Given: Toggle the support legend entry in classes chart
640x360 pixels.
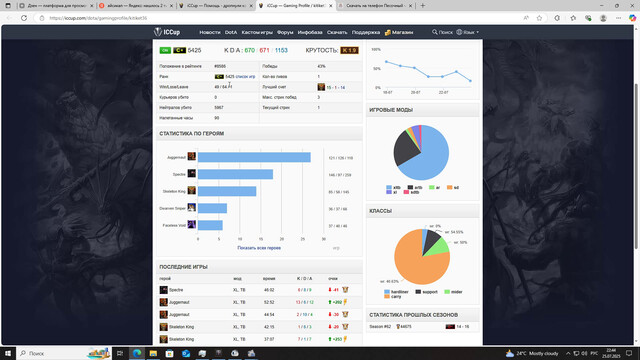Looking at the screenshot, I should pos(427,292).
